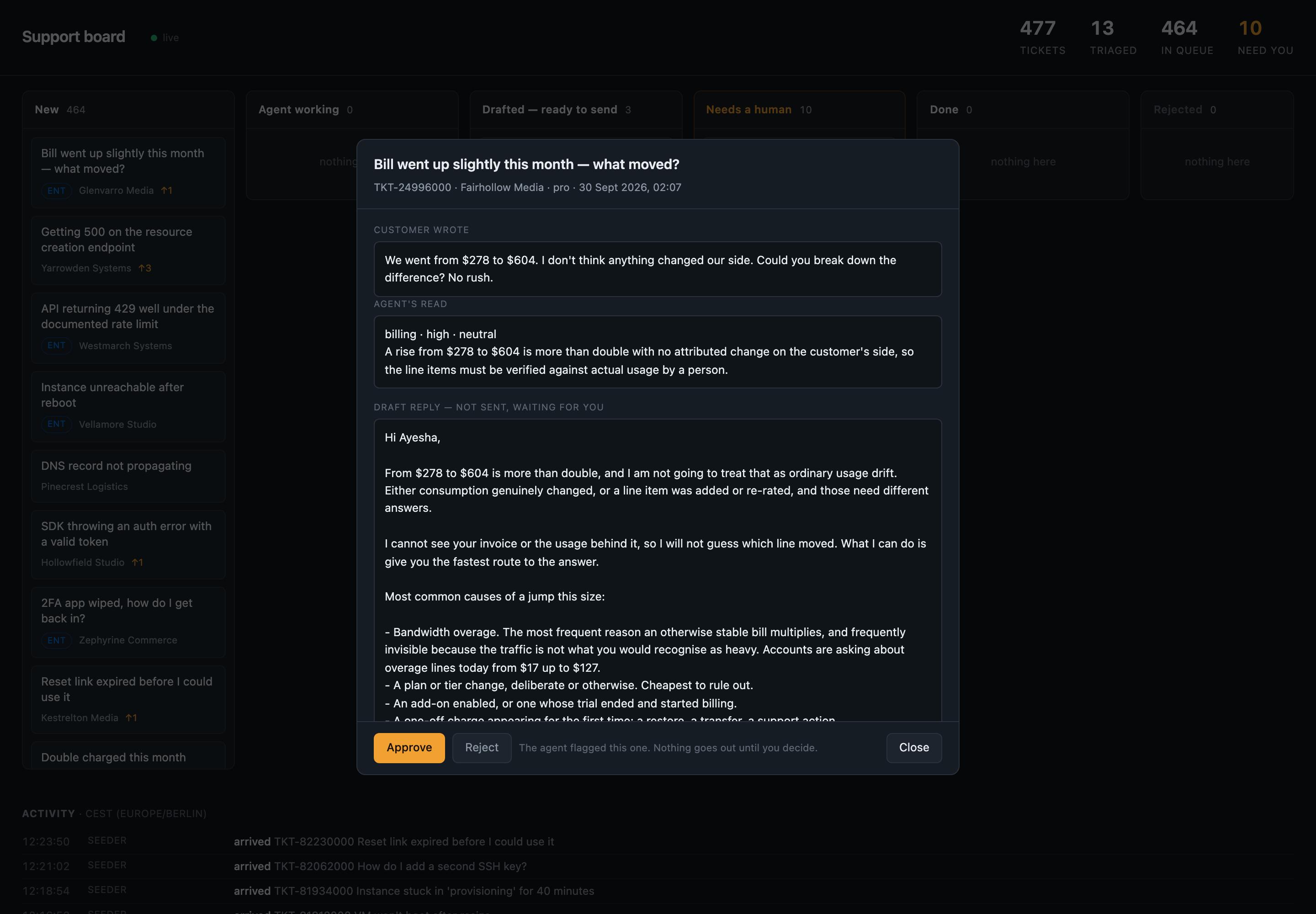This screenshot has height=914, width=1316.
Task: Open 'Instance unreachable after reboot' ticket
Action: click(x=128, y=407)
